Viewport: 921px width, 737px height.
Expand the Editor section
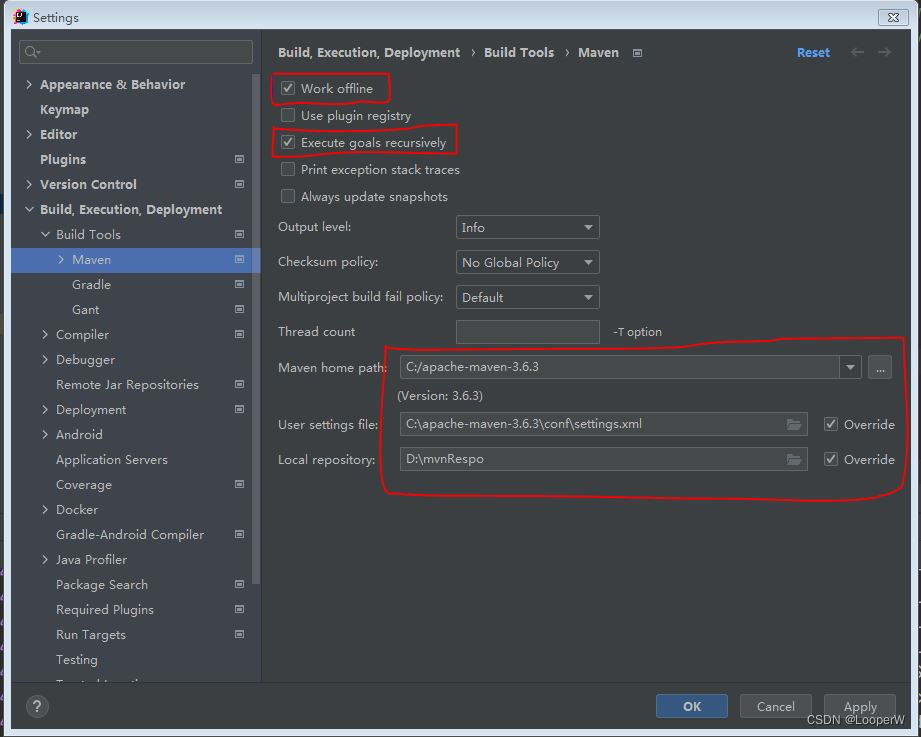click(29, 134)
